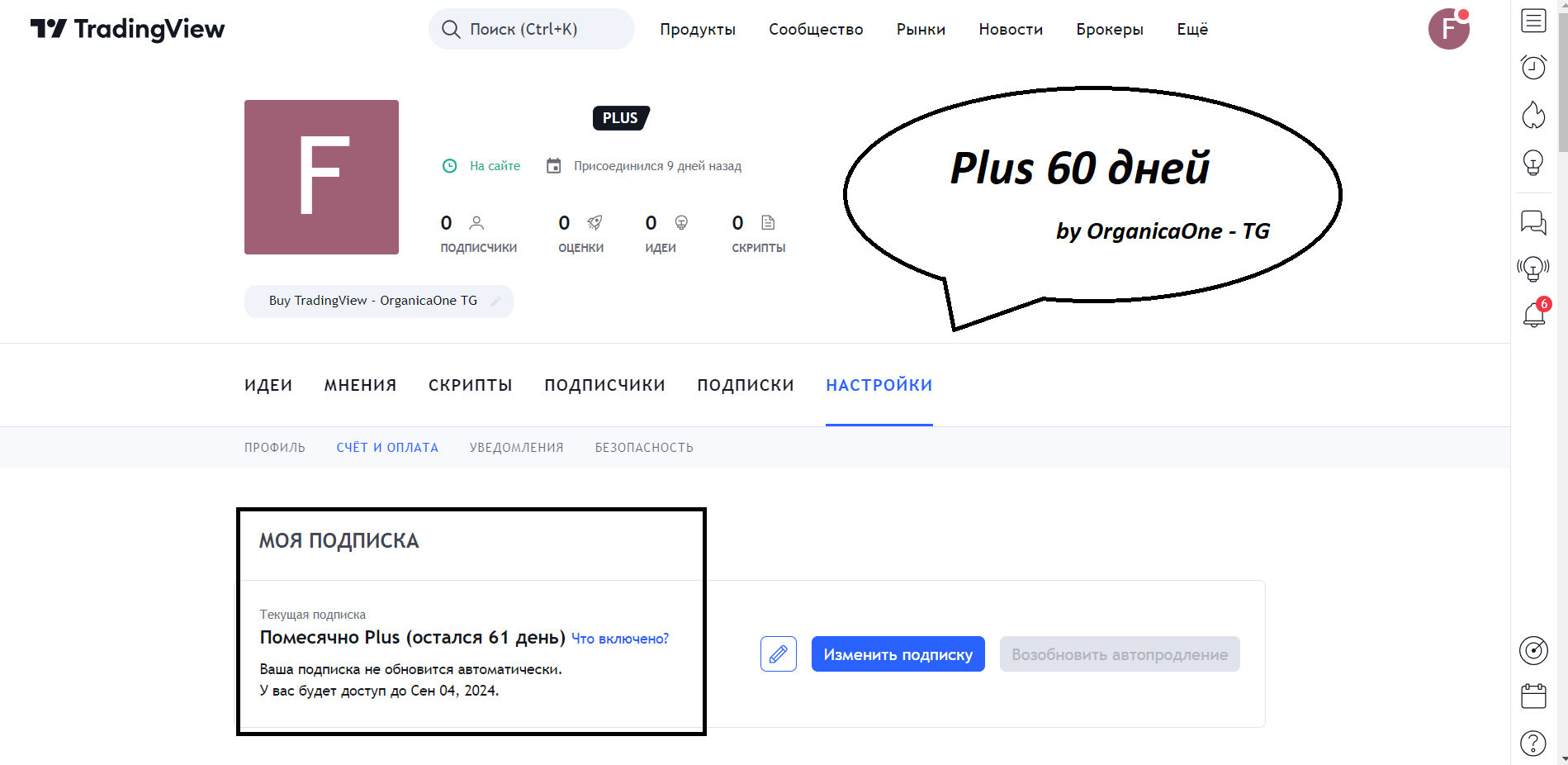Click the 0 СКРИПТЫ counter
This screenshot has height=765, width=1568.
coord(759,234)
